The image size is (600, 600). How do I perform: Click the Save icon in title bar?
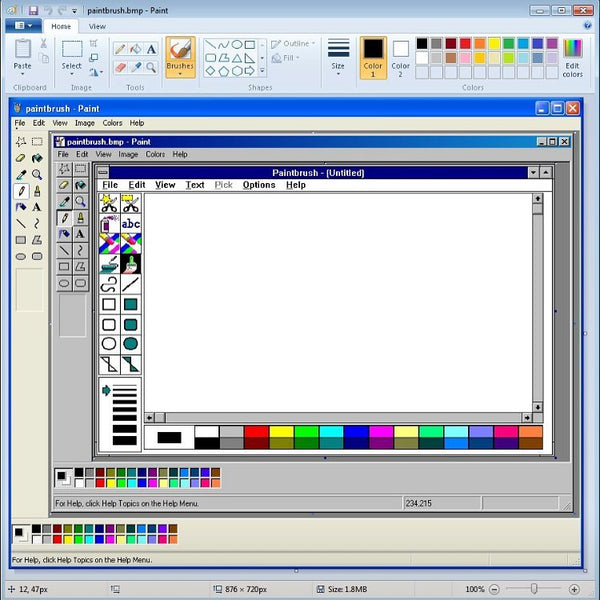[x=33, y=10]
